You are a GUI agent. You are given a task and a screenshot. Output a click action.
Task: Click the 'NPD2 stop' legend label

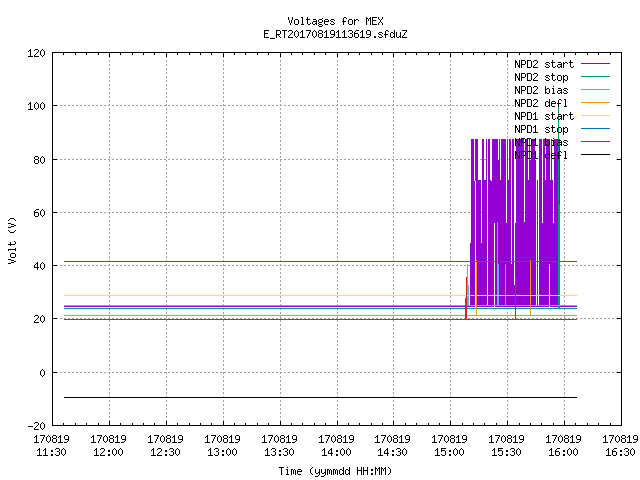click(x=541, y=77)
